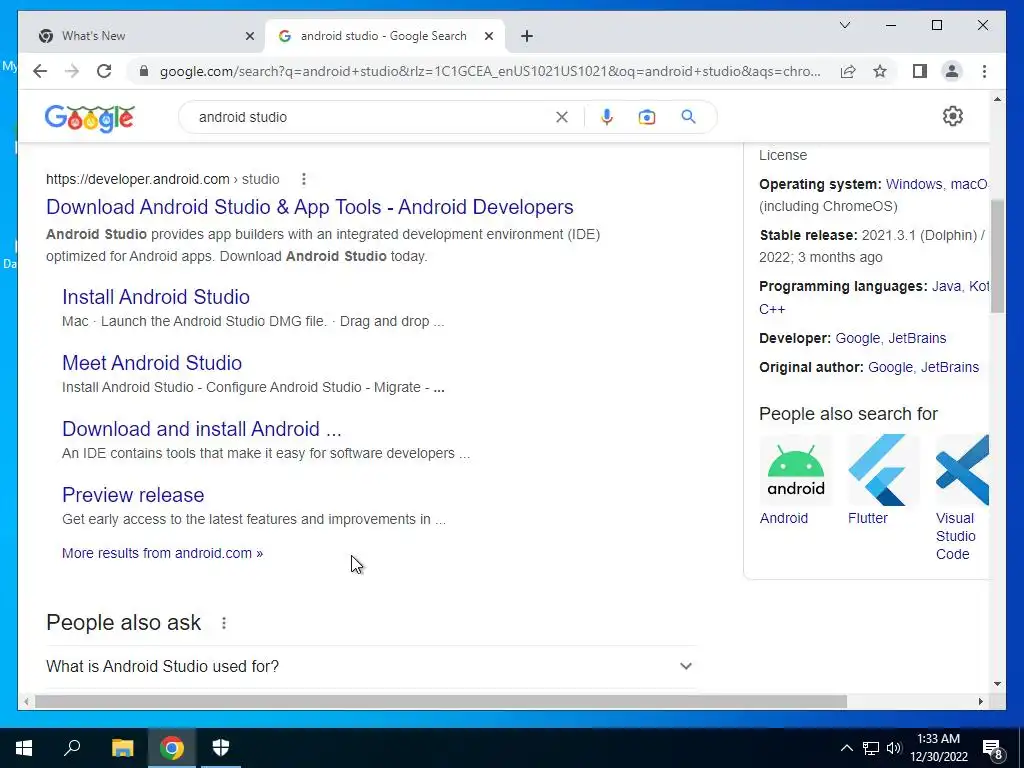Open the Windows Start menu
This screenshot has width=1024, height=768.
pos(24,748)
